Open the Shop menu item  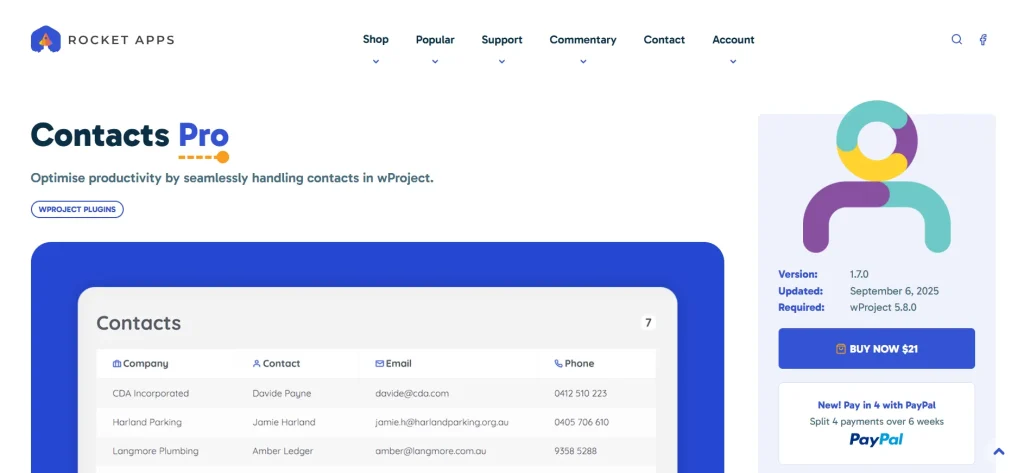pos(376,39)
